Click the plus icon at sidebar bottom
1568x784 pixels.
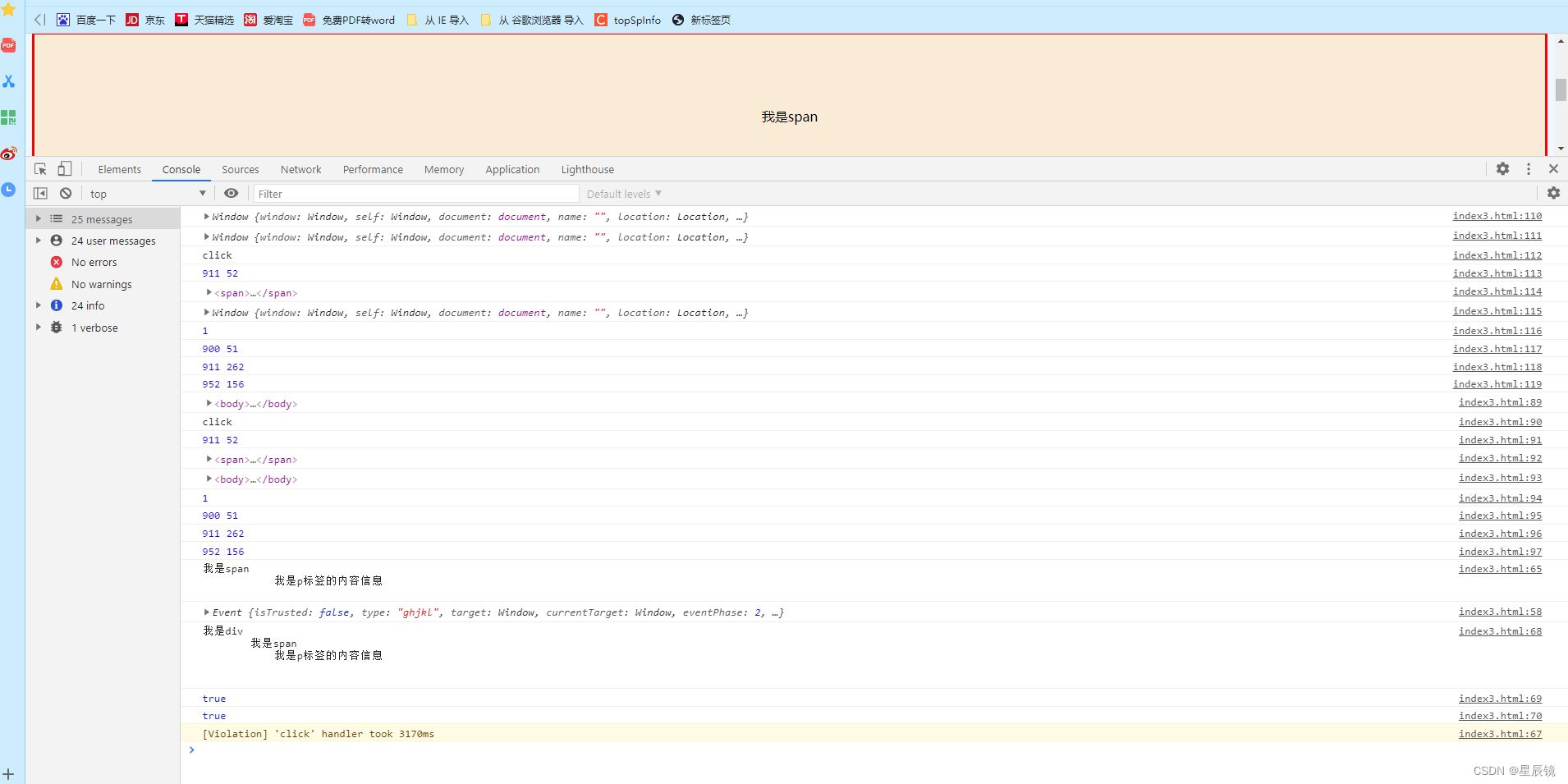click(x=8, y=774)
